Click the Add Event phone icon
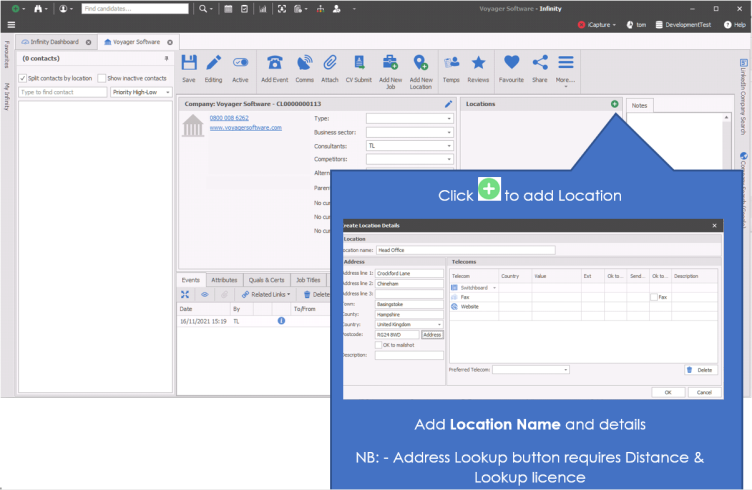The image size is (752, 490). point(274,66)
